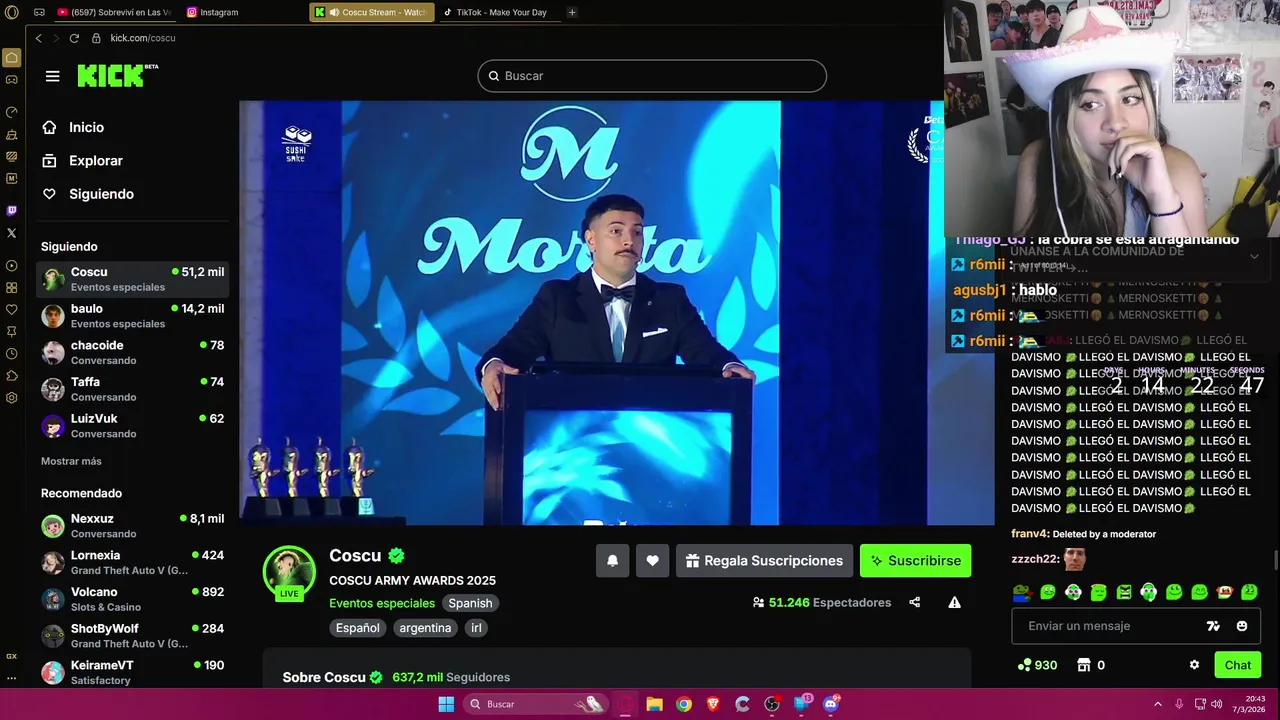Viewport: 1280px width, 720px height.
Task: Open the channel points shop icon
Action: [x=1083, y=665]
